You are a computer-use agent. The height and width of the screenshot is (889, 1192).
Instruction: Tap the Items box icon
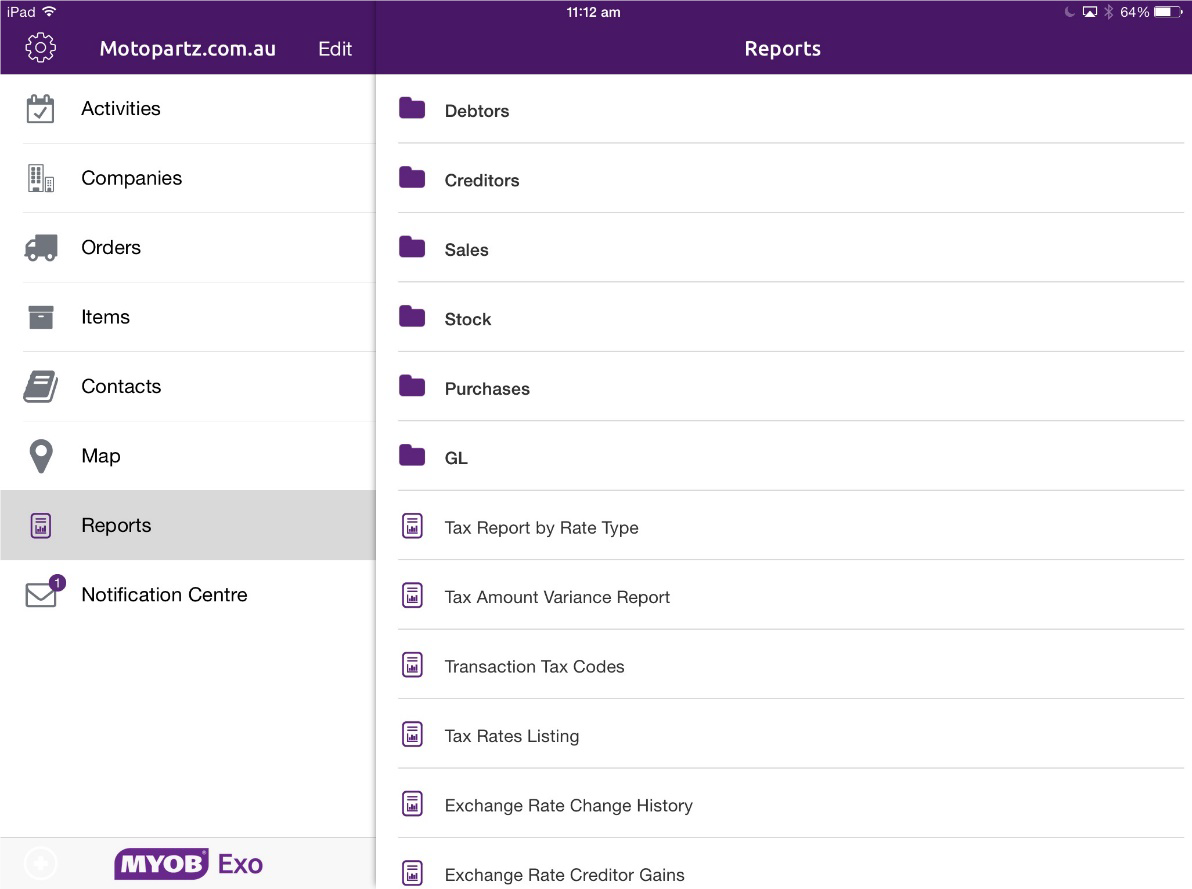[x=40, y=317]
